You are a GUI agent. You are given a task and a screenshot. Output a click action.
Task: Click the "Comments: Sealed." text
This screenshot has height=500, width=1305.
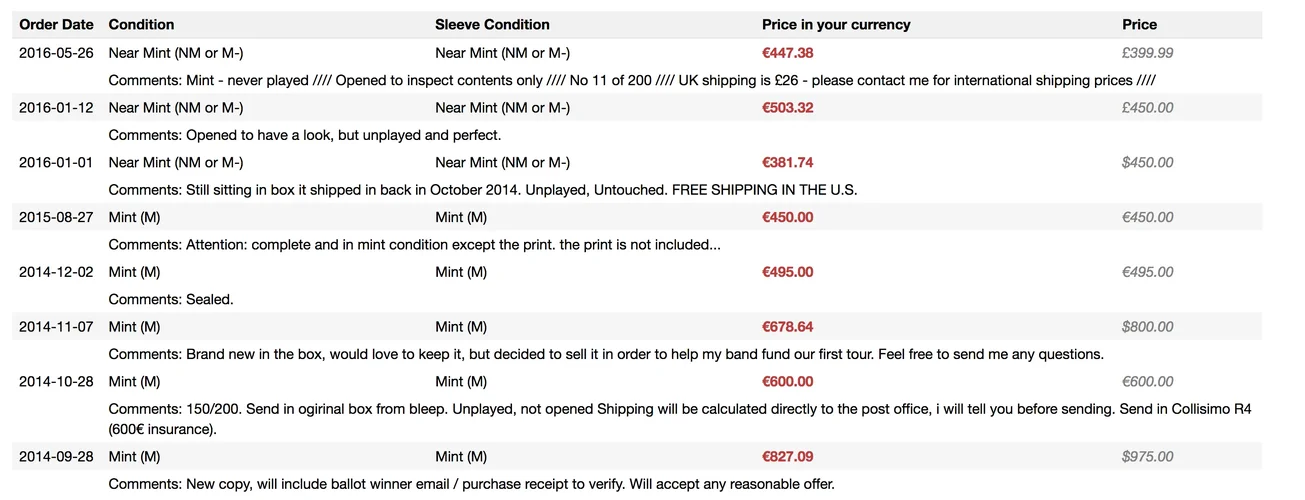click(x=170, y=299)
